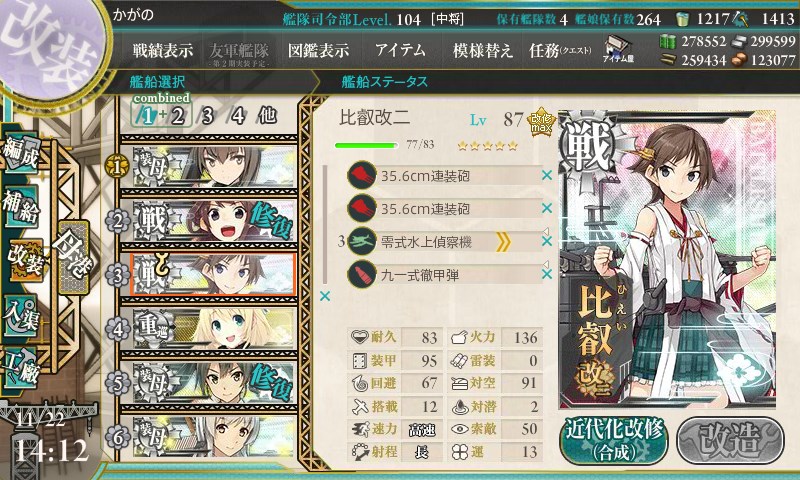Return to 母港 home port button
The height and width of the screenshot is (480, 800).
73,257
